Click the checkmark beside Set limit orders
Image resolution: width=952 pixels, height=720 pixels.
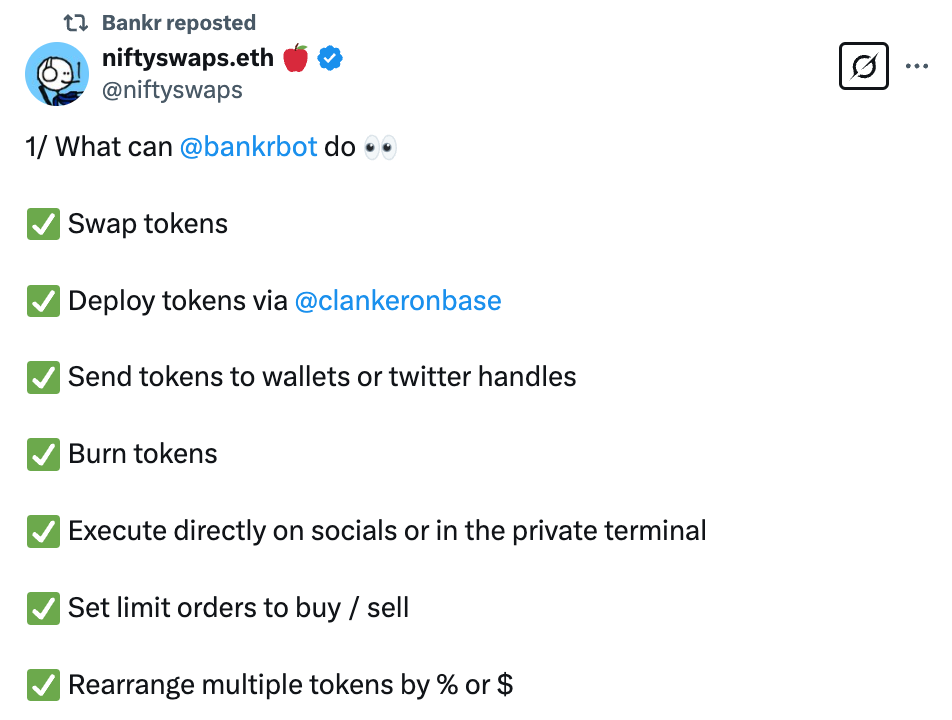click(43, 608)
